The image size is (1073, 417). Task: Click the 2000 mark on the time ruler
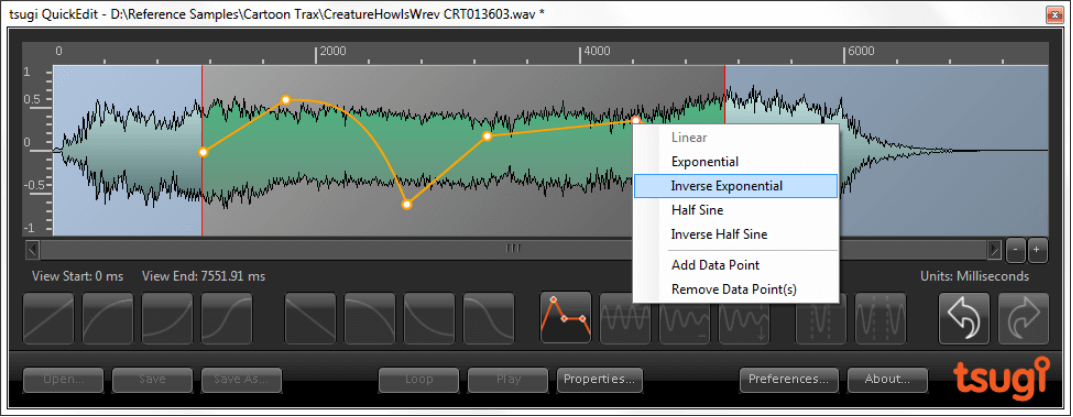333,51
